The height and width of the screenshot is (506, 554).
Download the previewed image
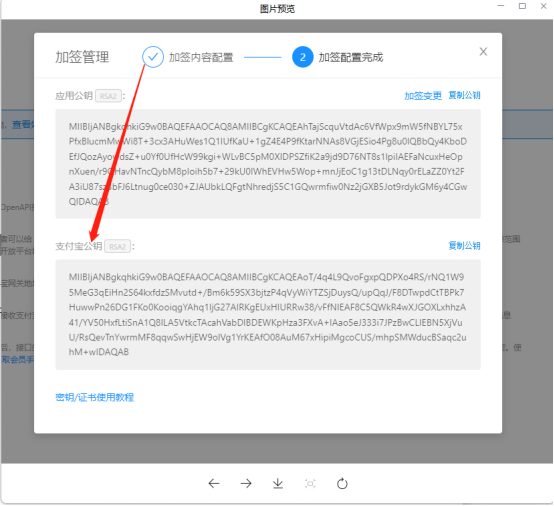coord(278,483)
